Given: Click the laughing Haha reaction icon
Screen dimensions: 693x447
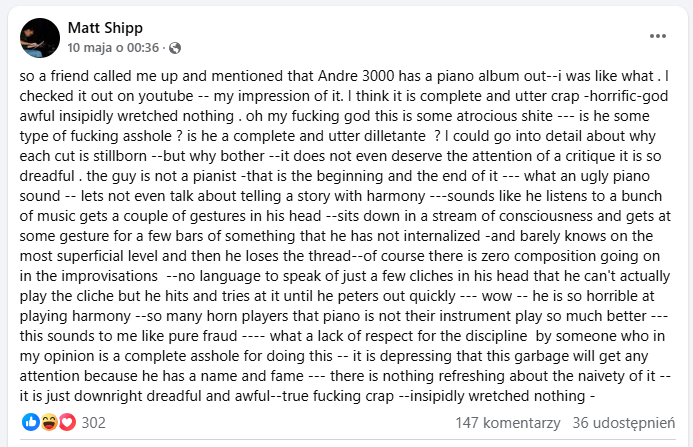Looking at the screenshot, I should 49,422.
